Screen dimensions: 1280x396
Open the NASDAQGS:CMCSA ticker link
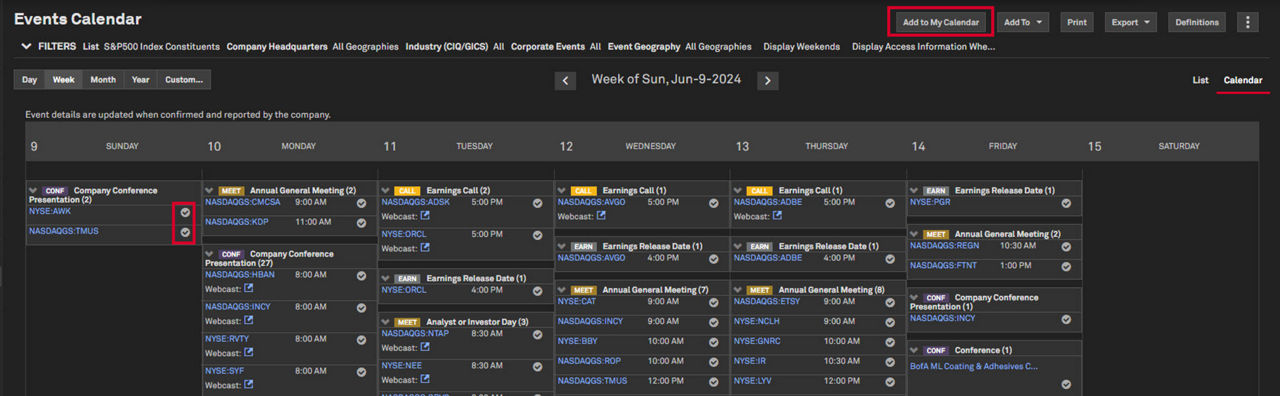tap(243, 202)
